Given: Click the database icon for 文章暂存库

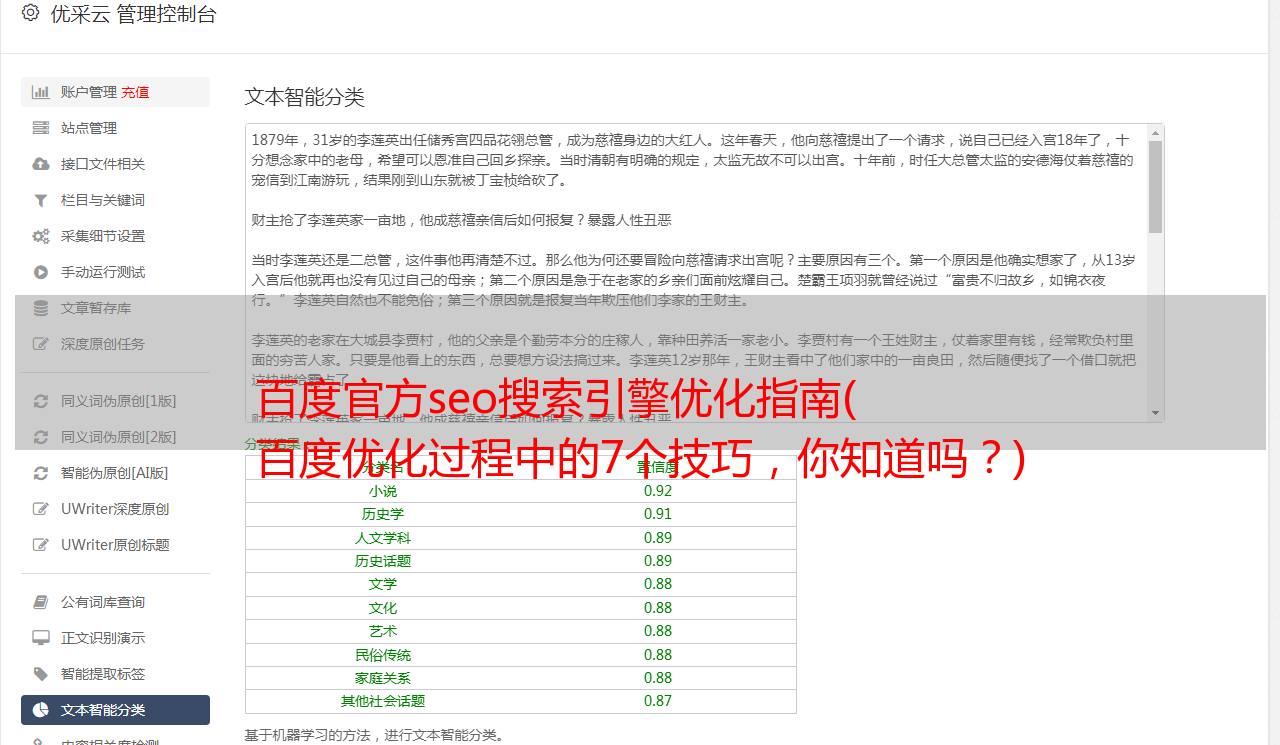Looking at the screenshot, I should coord(41,308).
